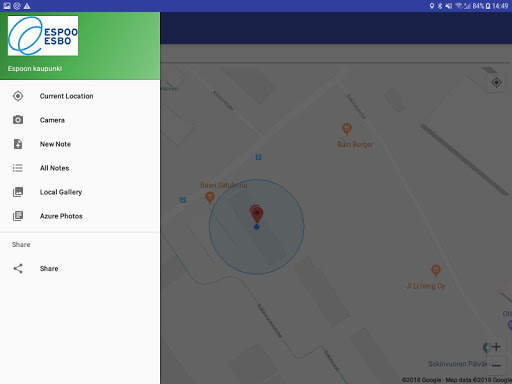Click the All Notes list icon

tap(18, 168)
